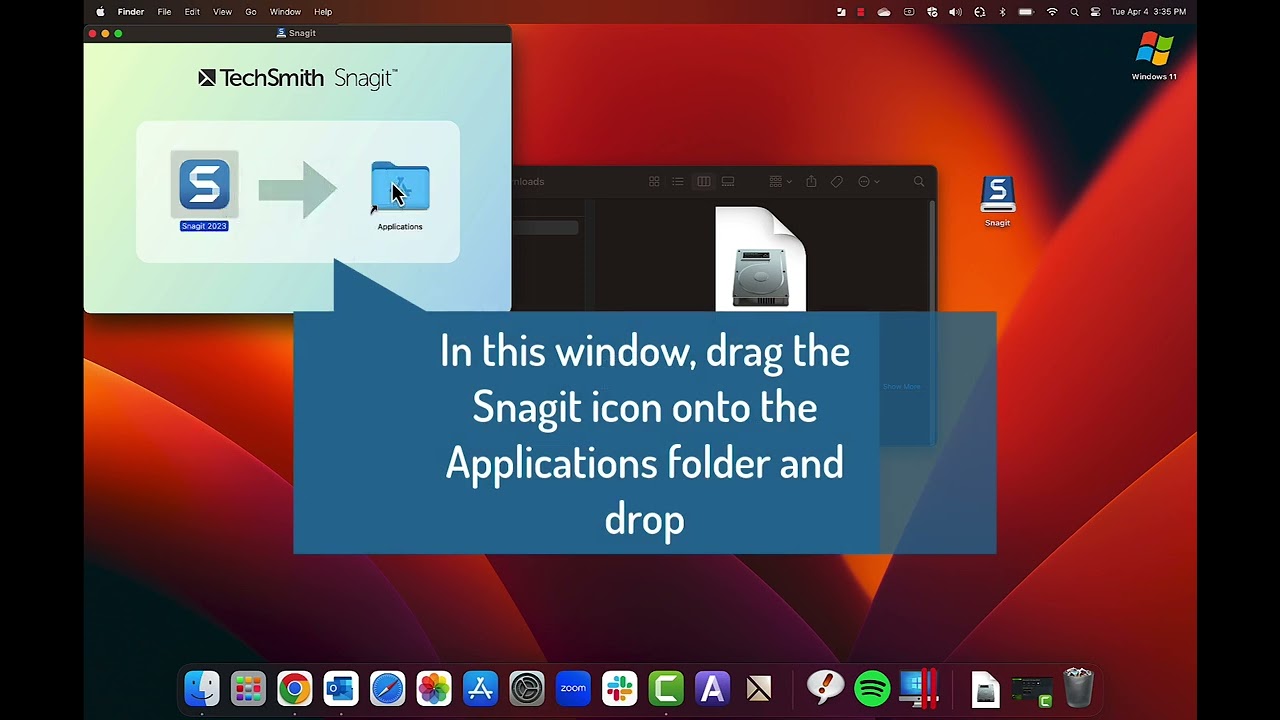Open the Parallels Windows icon in Dock
1280x720 pixels.
(x=918, y=688)
